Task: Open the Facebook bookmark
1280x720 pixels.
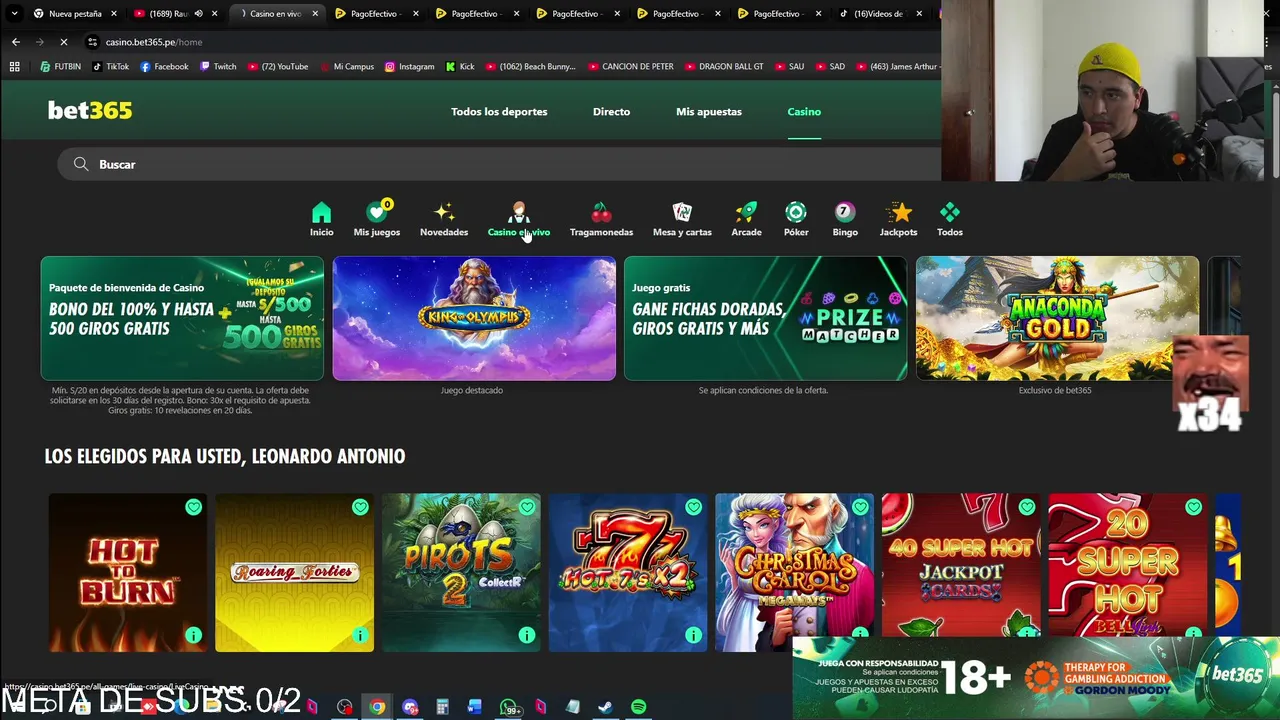Action: (x=164, y=67)
